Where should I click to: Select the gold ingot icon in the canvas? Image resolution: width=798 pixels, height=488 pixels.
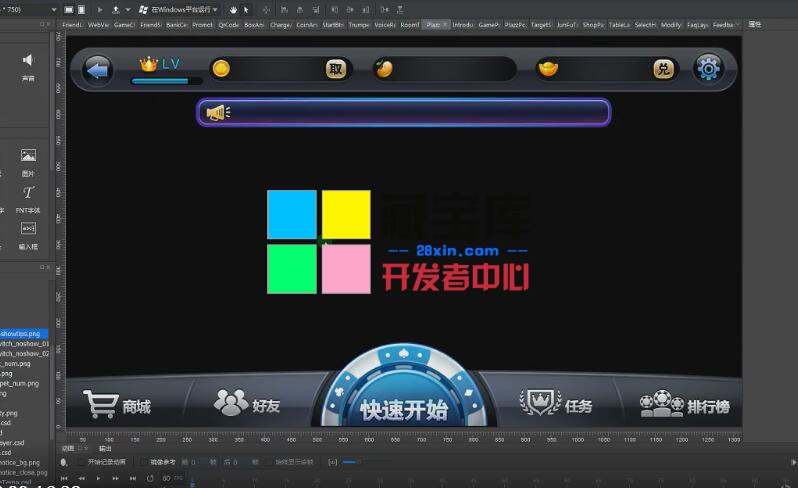[548, 68]
